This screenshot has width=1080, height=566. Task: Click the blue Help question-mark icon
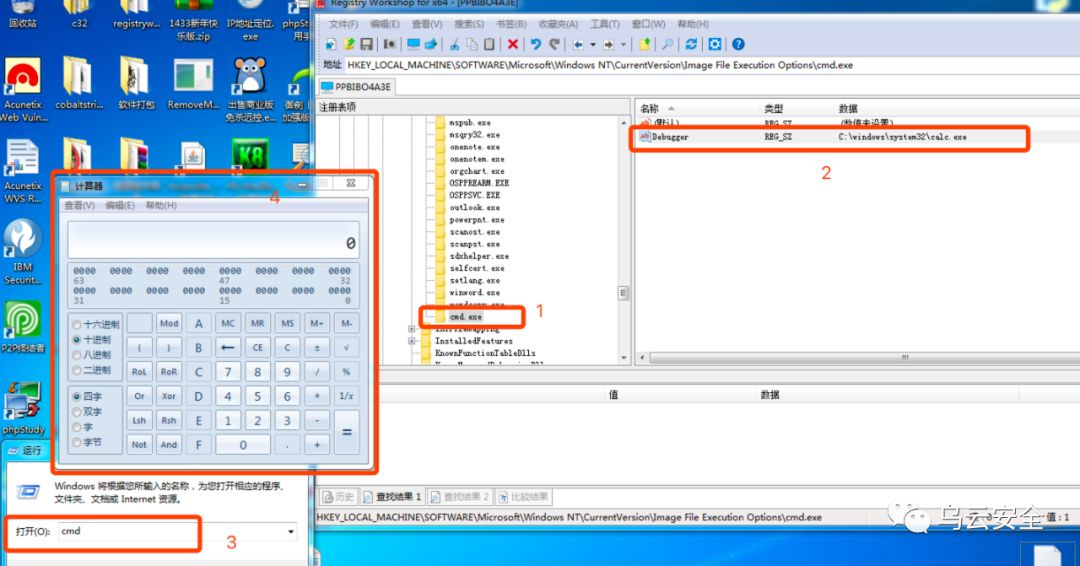click(738, 44)
